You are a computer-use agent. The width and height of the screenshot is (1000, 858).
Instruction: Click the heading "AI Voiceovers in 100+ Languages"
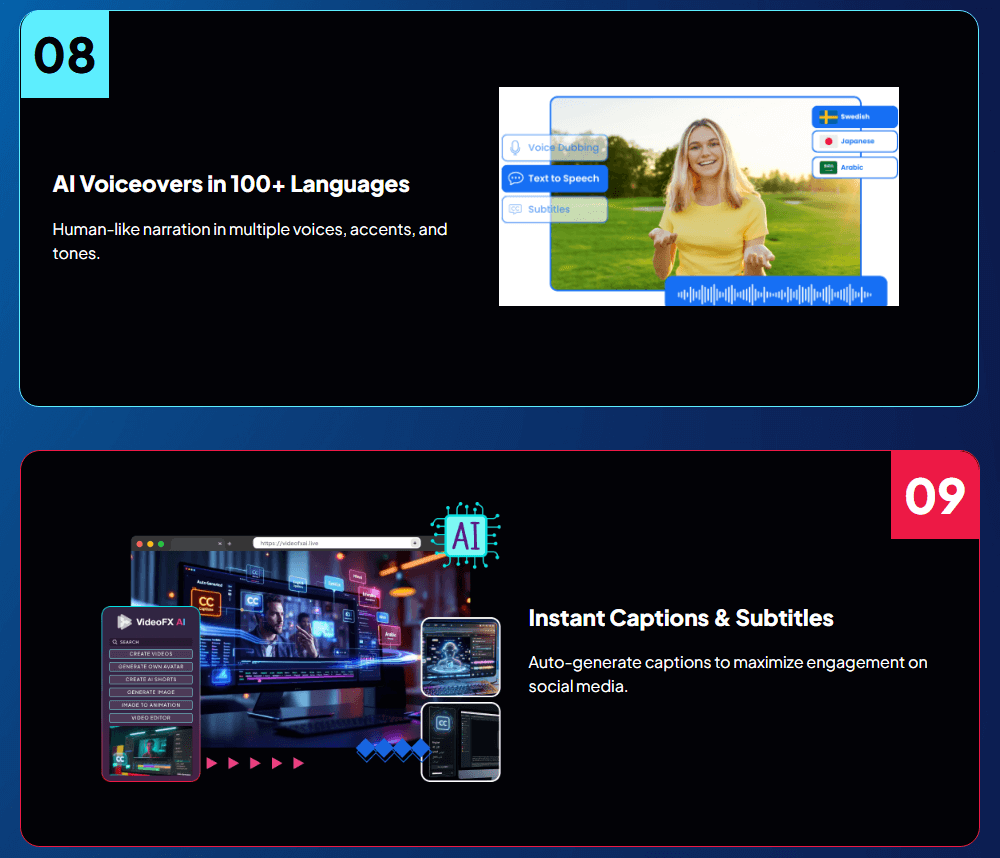tap(231, 184)
